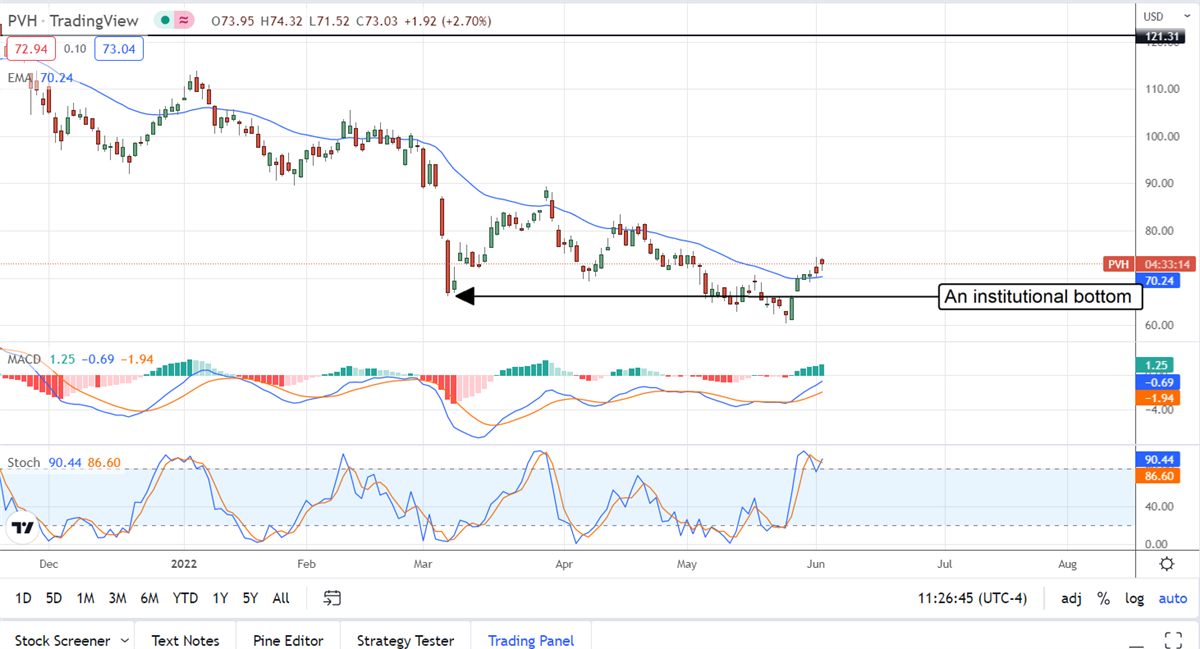Toggle adj dividend adjustment
This screenshot has width=1200, height=649.
(1071, 598)
